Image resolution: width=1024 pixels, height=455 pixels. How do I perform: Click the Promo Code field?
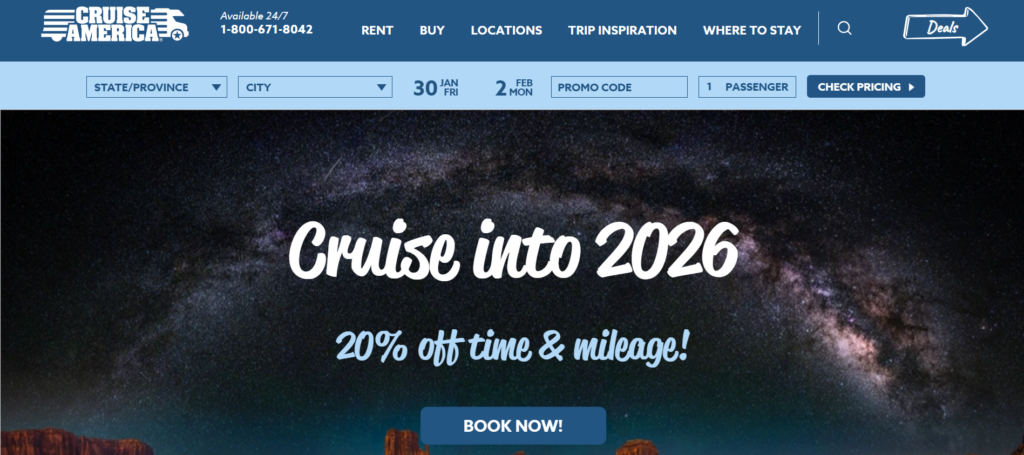(619, 87)
